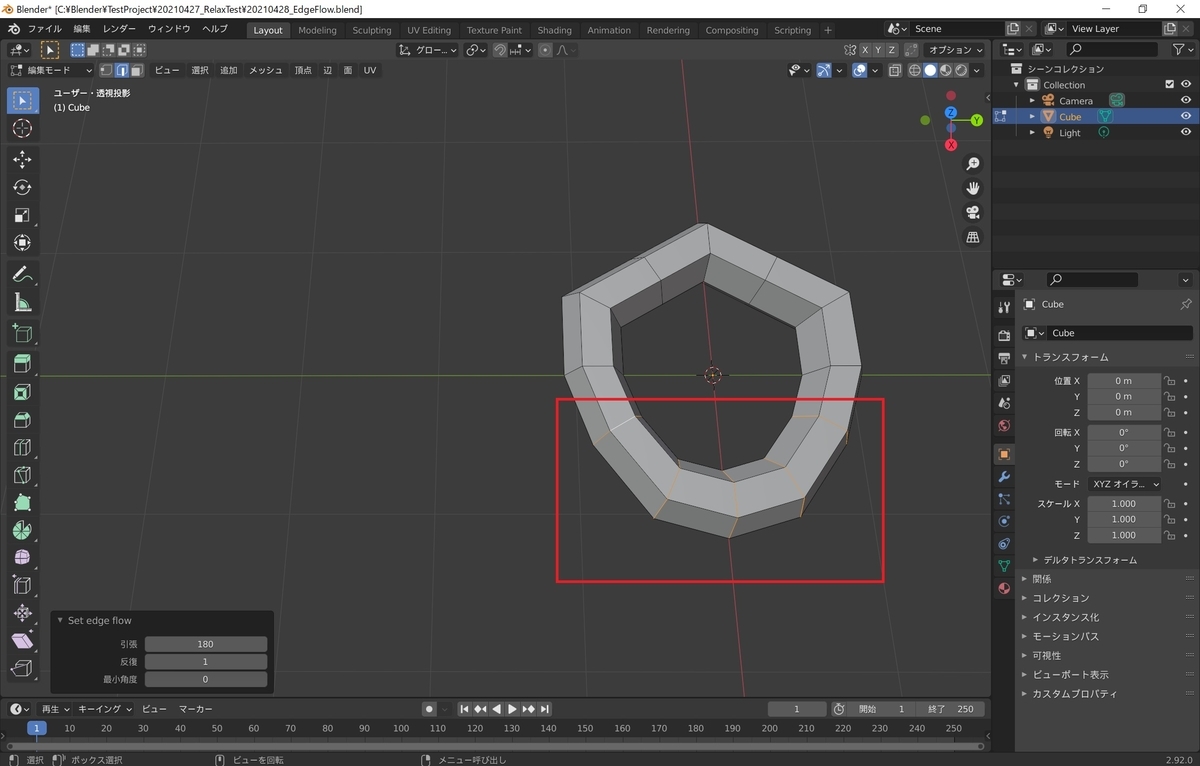1200x766 pixels.
Task: Expand the 可視性 panel
Action: (x=1046, y=655)
